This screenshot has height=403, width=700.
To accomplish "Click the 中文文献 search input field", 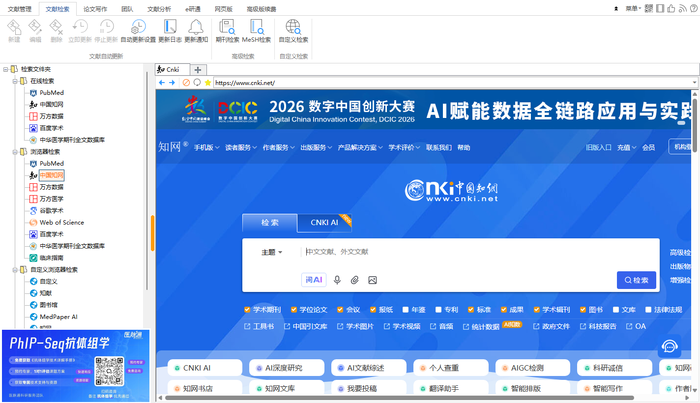I will [480, 252].
